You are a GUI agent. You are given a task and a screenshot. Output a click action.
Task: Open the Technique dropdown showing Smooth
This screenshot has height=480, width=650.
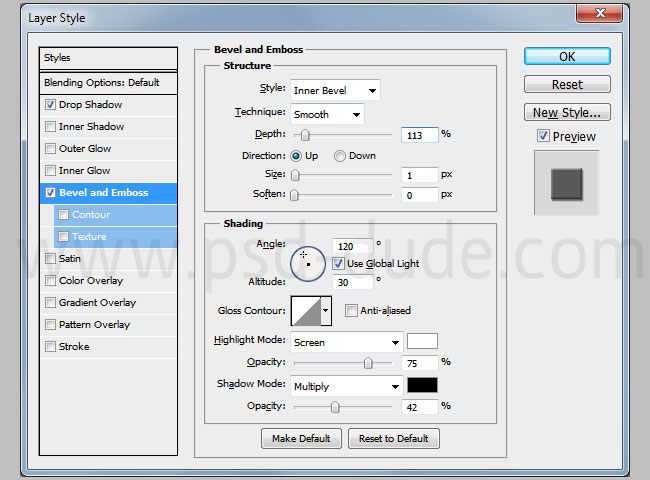pyautogui.click(x=327, y=114)
